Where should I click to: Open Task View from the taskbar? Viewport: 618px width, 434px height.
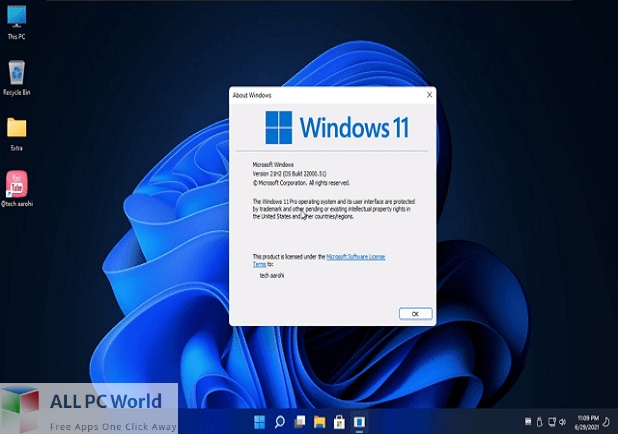tap(300, 422)
